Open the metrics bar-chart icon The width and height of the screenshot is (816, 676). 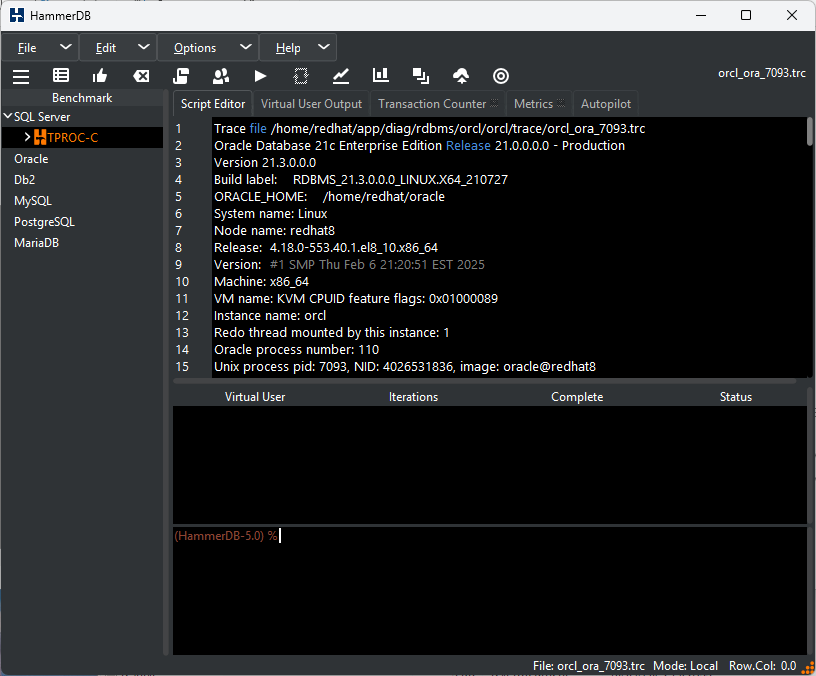point(381,75)
